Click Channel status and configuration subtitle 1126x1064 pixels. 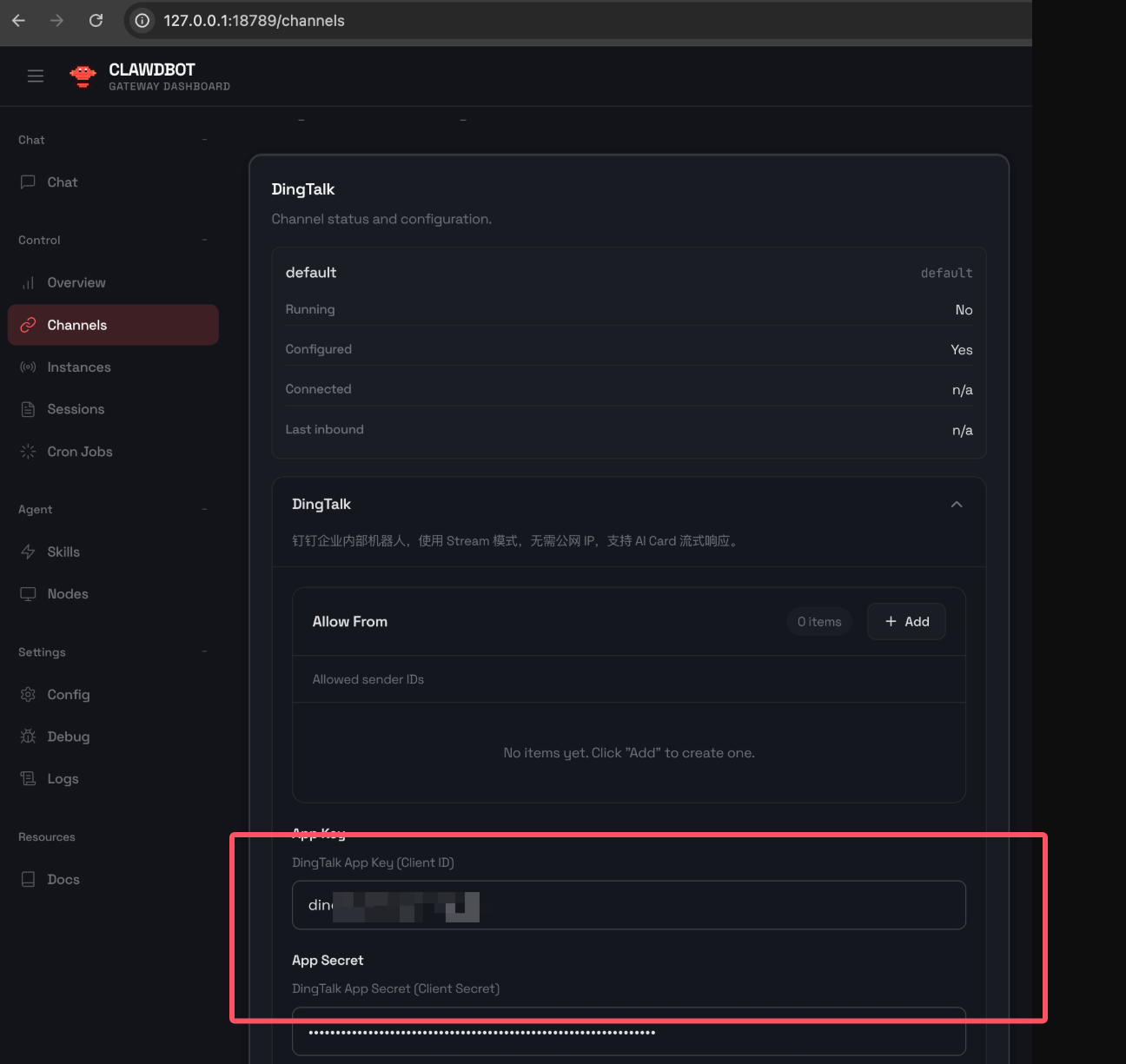pos(381,219)
